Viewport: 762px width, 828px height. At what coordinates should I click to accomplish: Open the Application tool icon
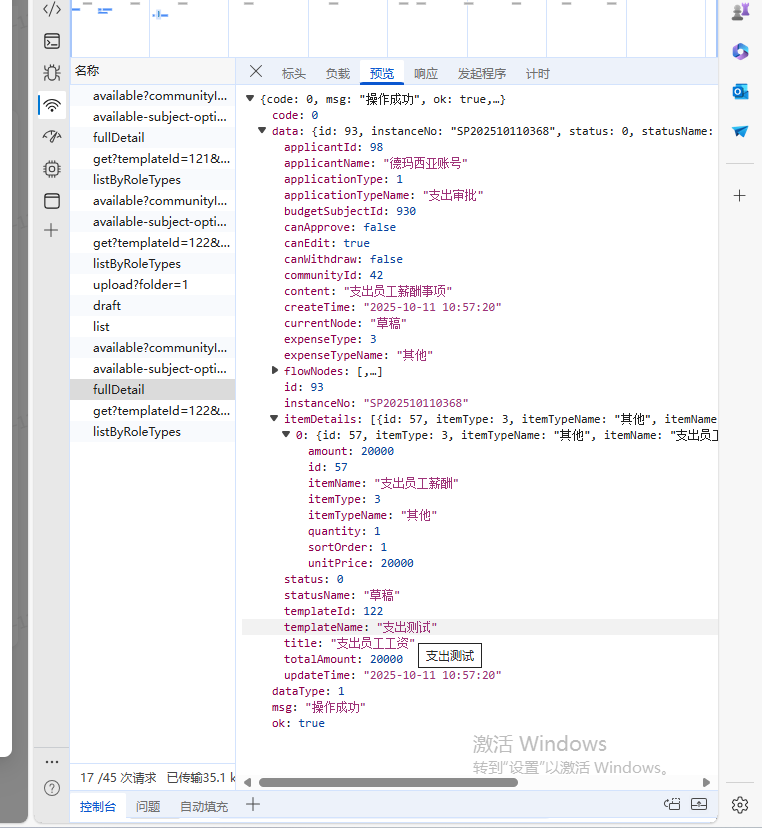click(x=52, y=201)
